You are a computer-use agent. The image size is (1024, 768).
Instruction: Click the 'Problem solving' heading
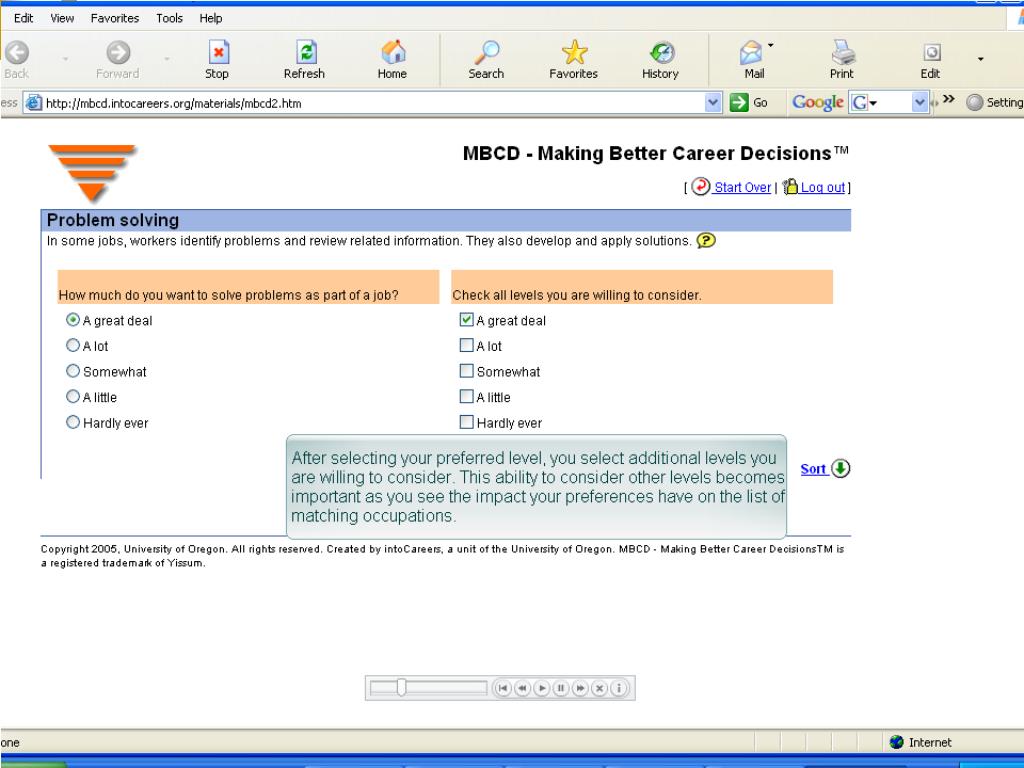click(113, 220)
